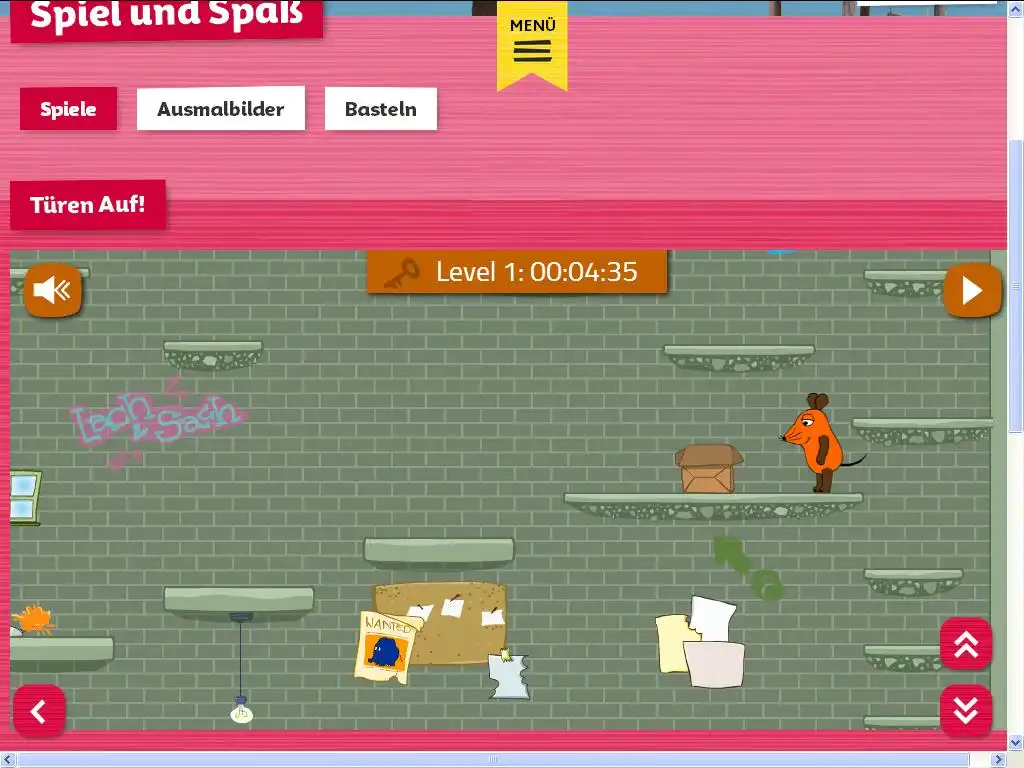The image size is (1024, 768).
Task: Select the Spiele tab
Action: [x=69, y=108]
